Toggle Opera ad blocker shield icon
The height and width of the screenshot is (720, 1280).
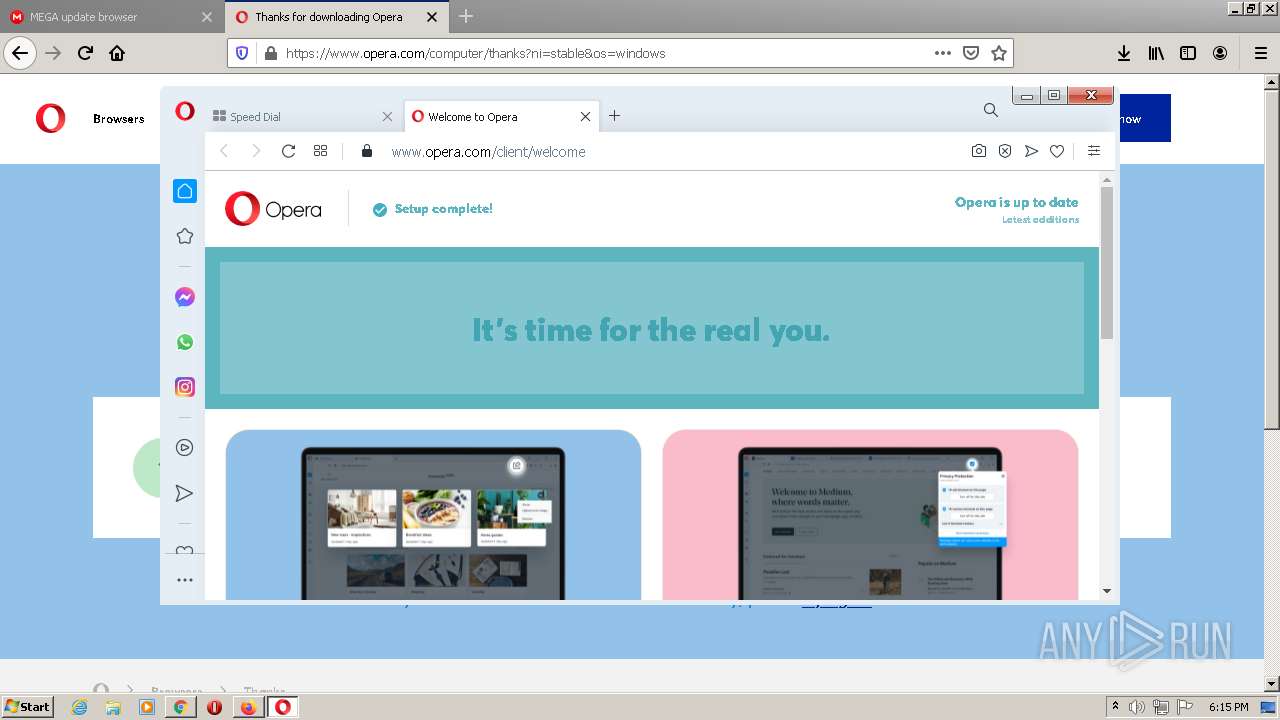1005,151
